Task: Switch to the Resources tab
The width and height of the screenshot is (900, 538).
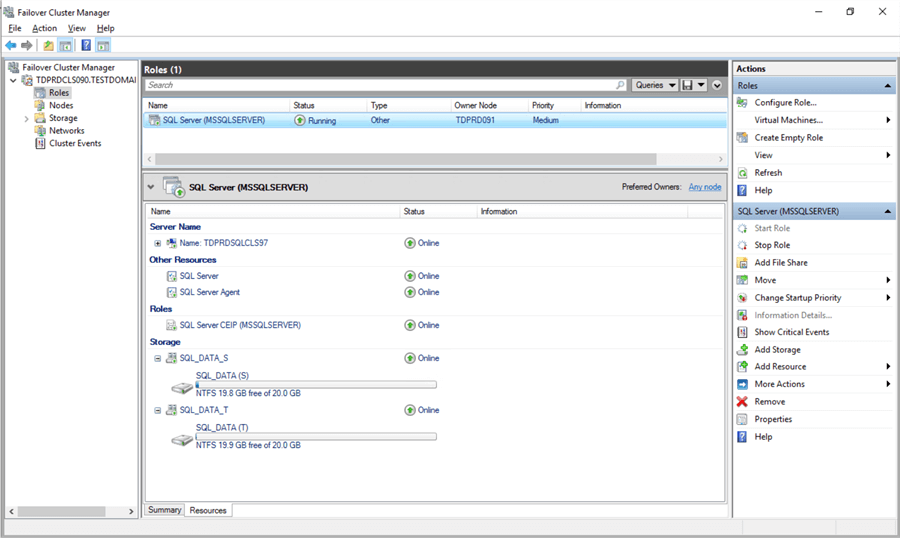Action: pos(208,510)
